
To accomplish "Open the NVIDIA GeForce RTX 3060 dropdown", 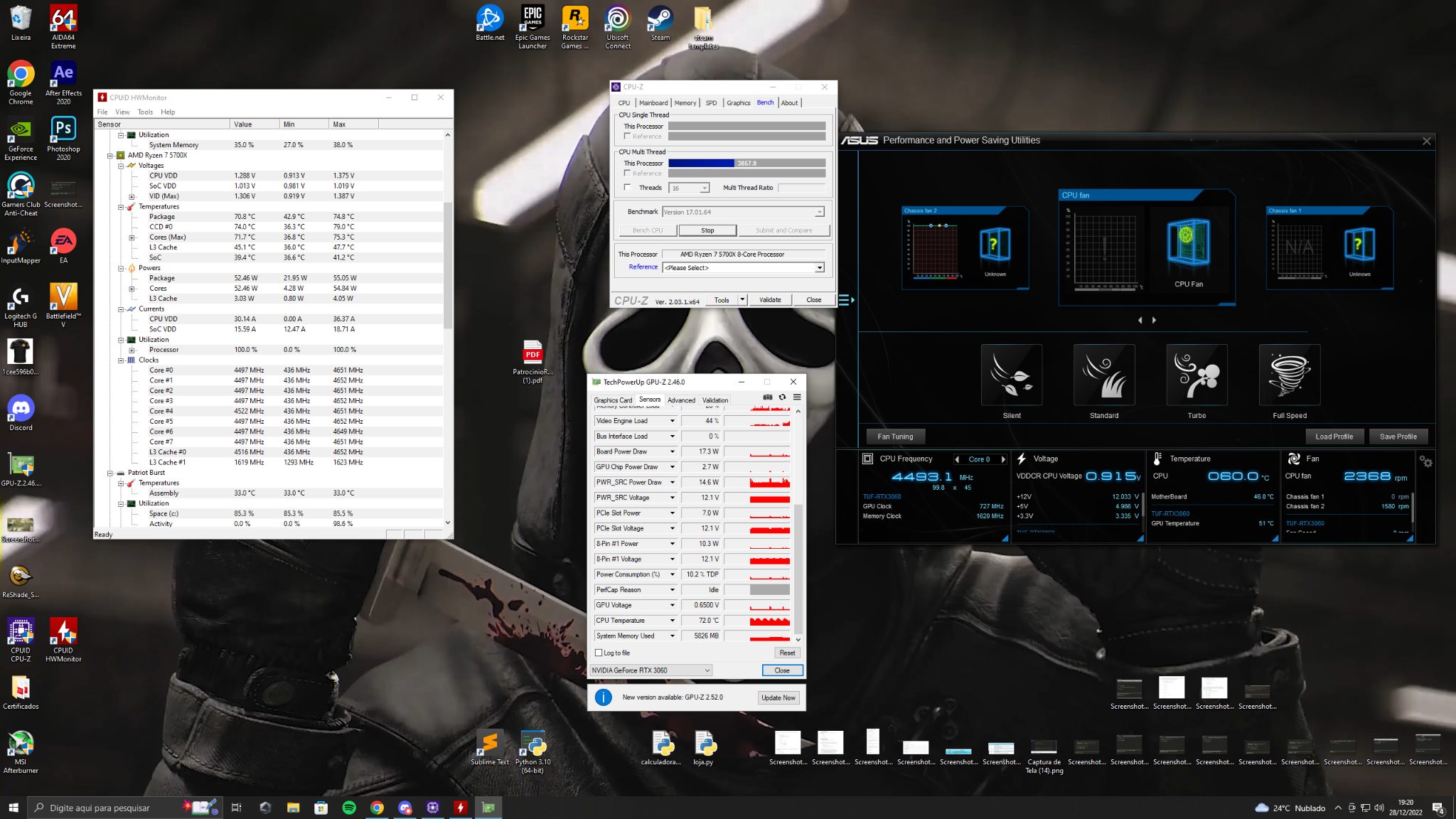I will [651, 670].
